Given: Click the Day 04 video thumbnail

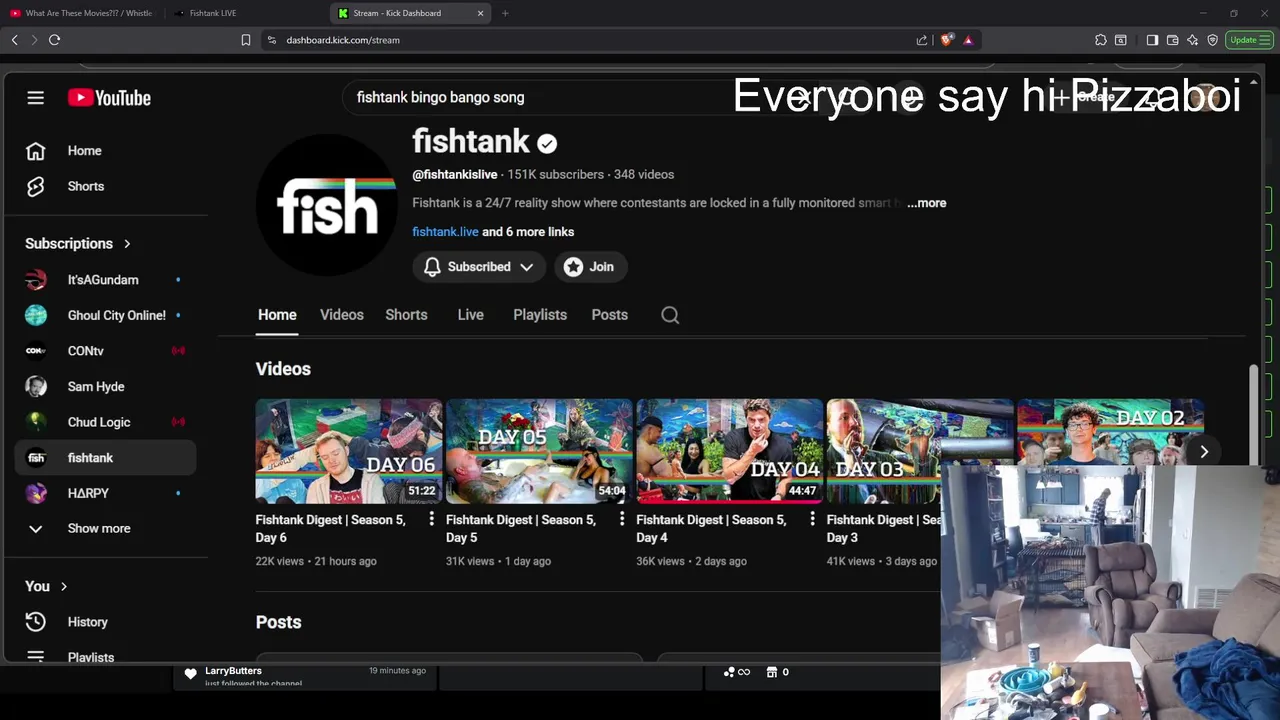Looking at the screenshot, I should click(729, 451).
